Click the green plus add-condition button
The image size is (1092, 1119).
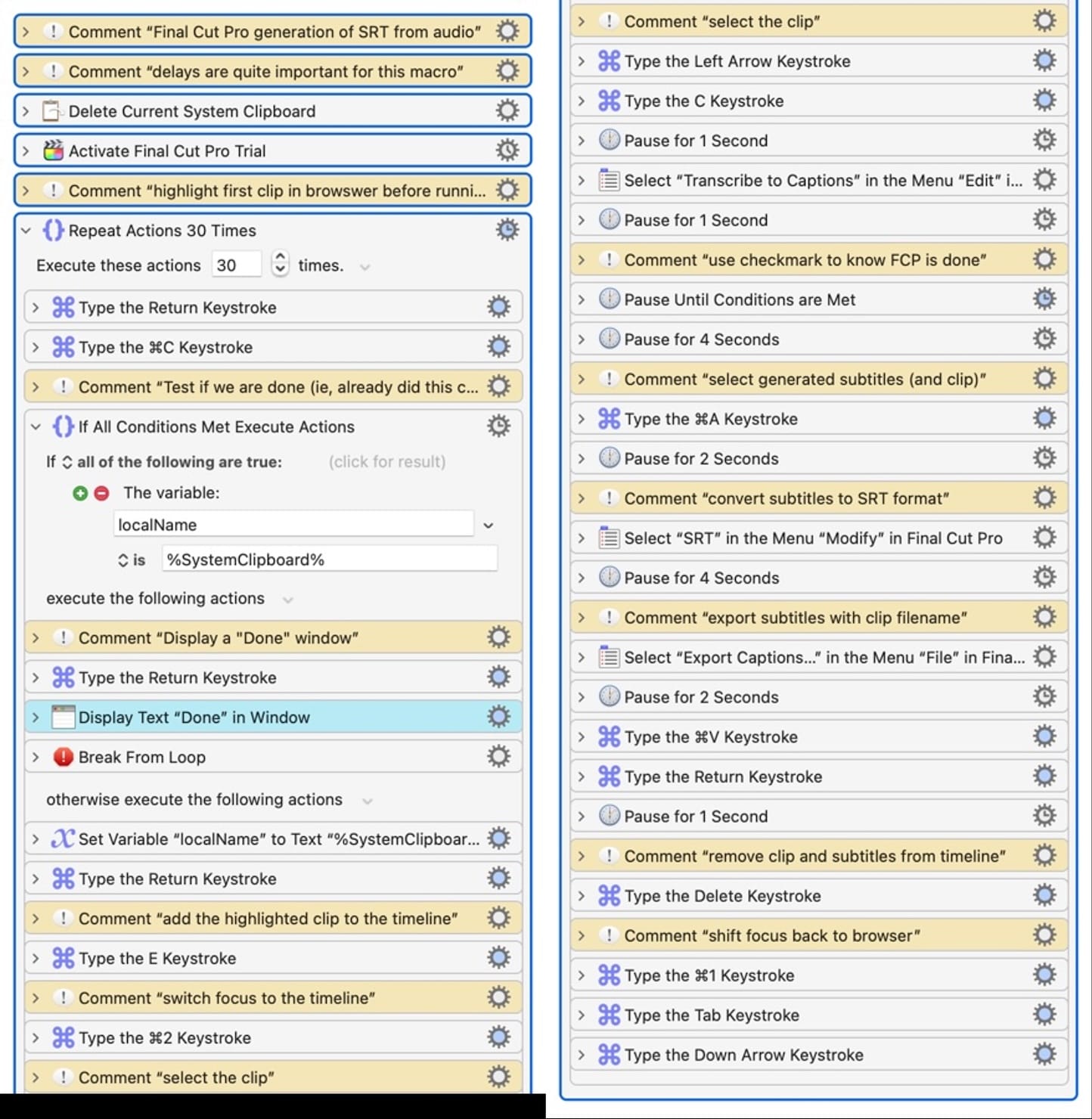[80, 493]
